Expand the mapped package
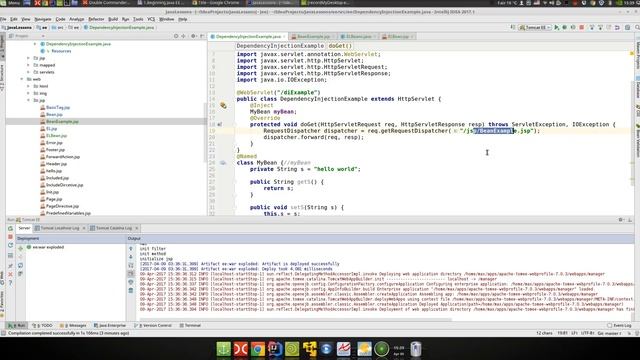The width and height of the screenshot is (640, 360). pyautogui.click(x=29, y=65)
